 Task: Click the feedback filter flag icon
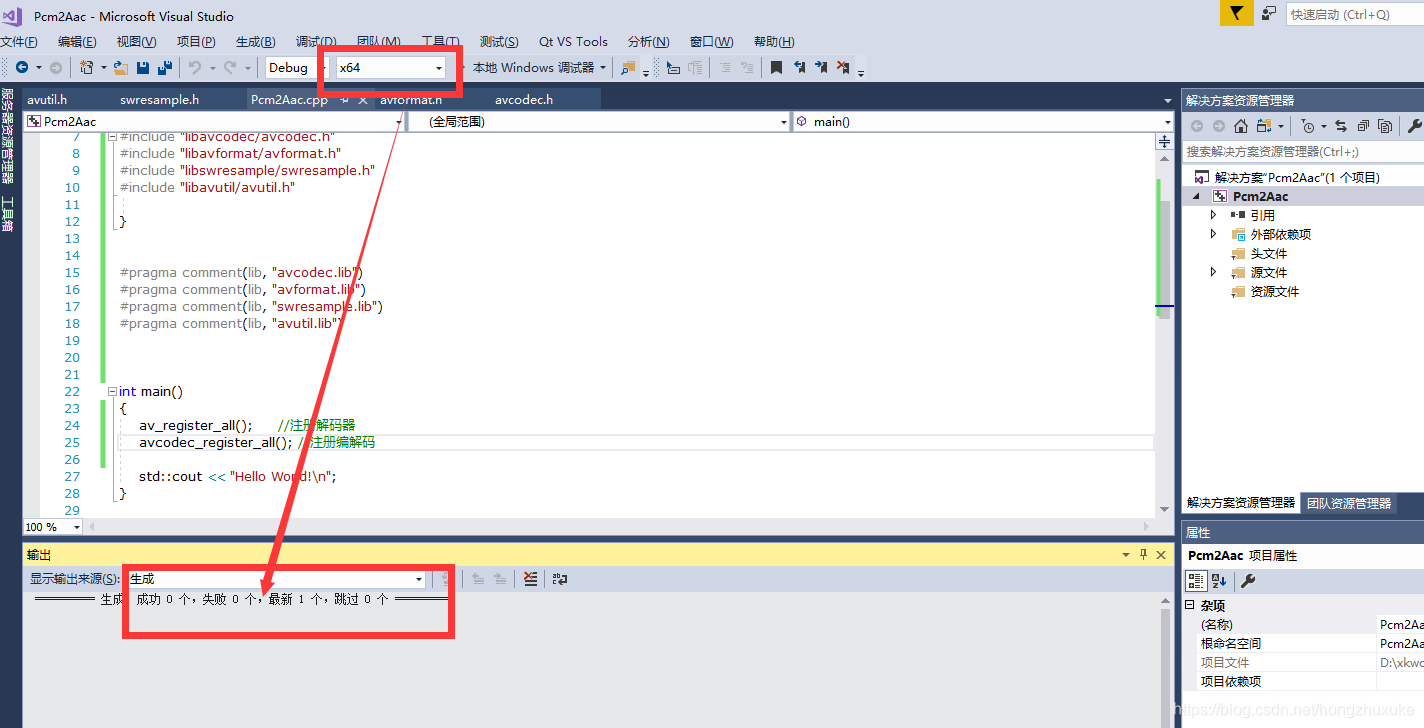[x=1237, y=13]
